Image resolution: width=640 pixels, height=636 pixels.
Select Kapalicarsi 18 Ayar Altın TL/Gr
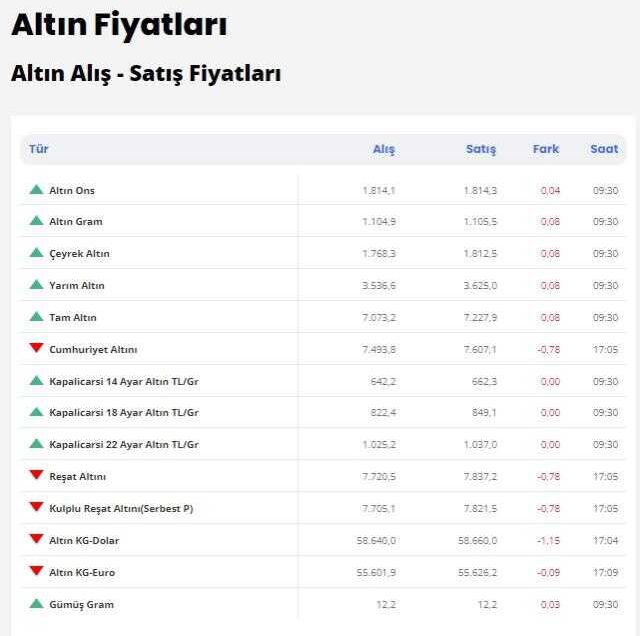[124, 412]
